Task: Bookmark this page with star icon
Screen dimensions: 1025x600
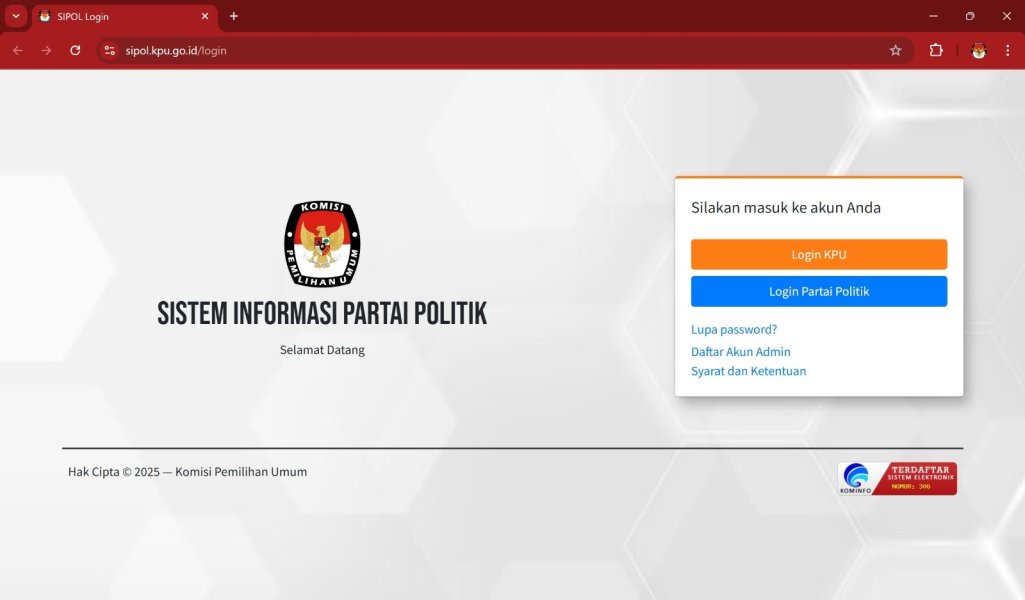Action: click(895, 50)
